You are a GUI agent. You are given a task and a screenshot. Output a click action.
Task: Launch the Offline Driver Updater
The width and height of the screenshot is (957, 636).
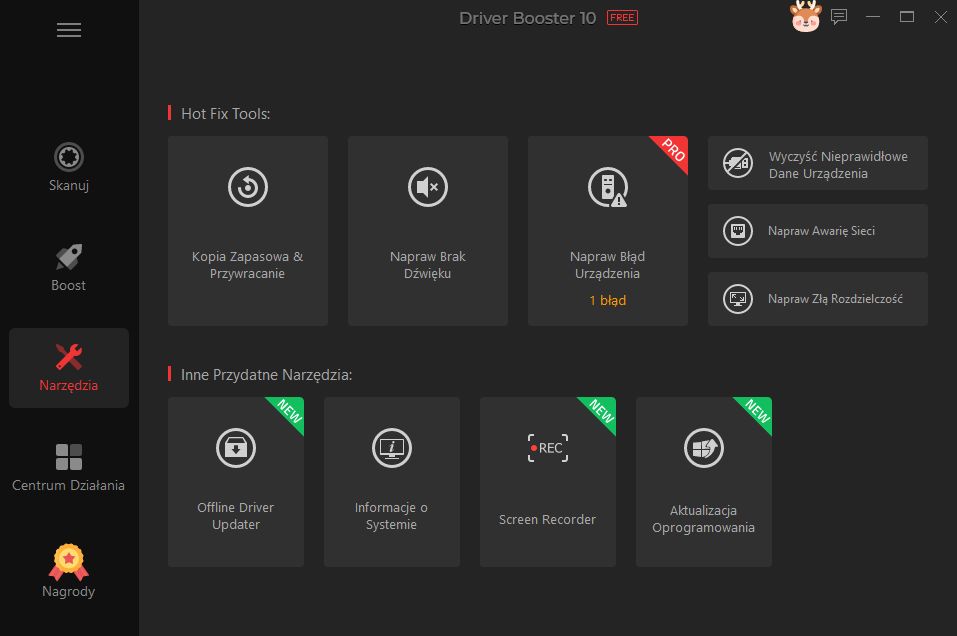tap(235, 480)
